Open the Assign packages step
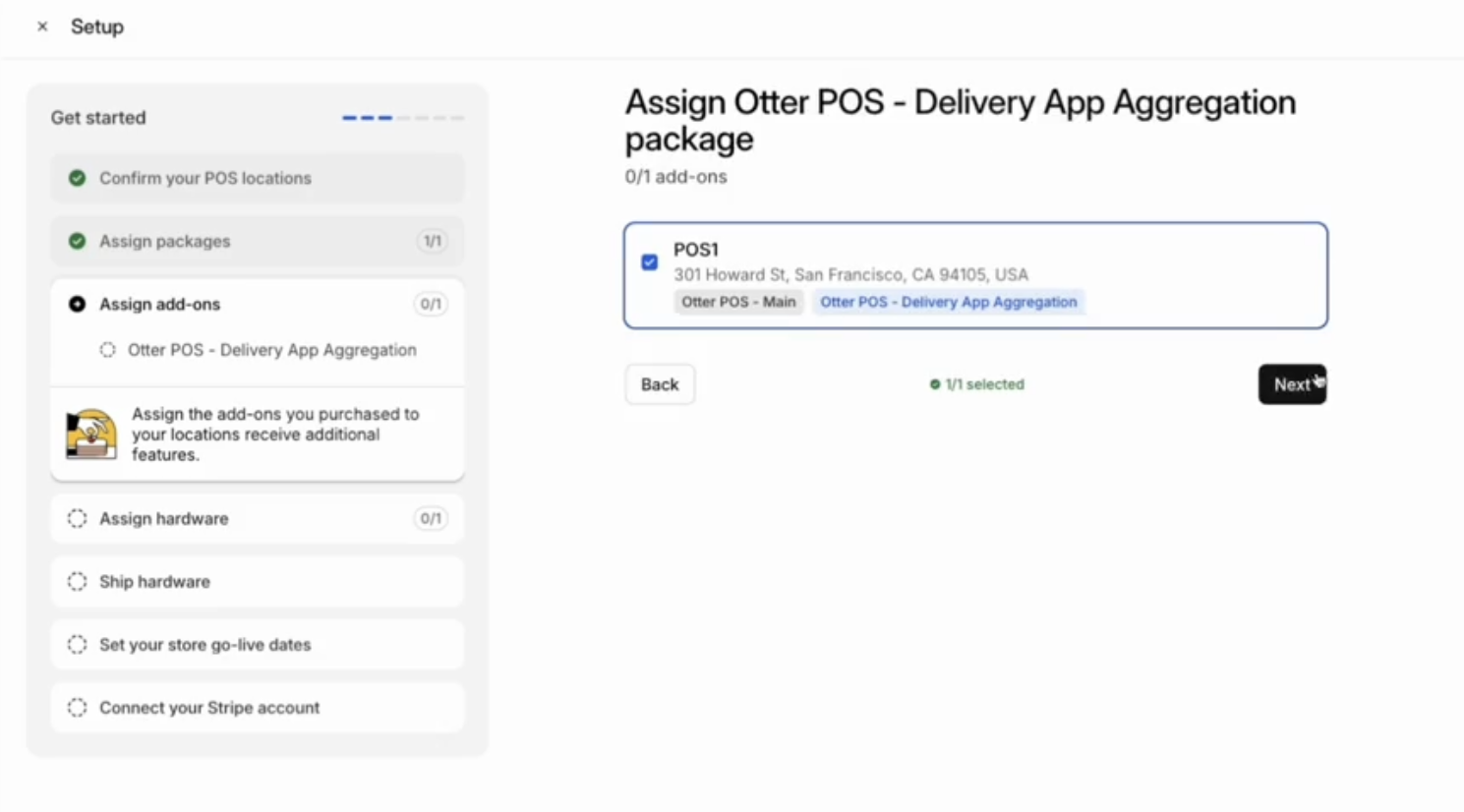The width and height of the screenshot is (1464, 812). (x=165, y=241)
